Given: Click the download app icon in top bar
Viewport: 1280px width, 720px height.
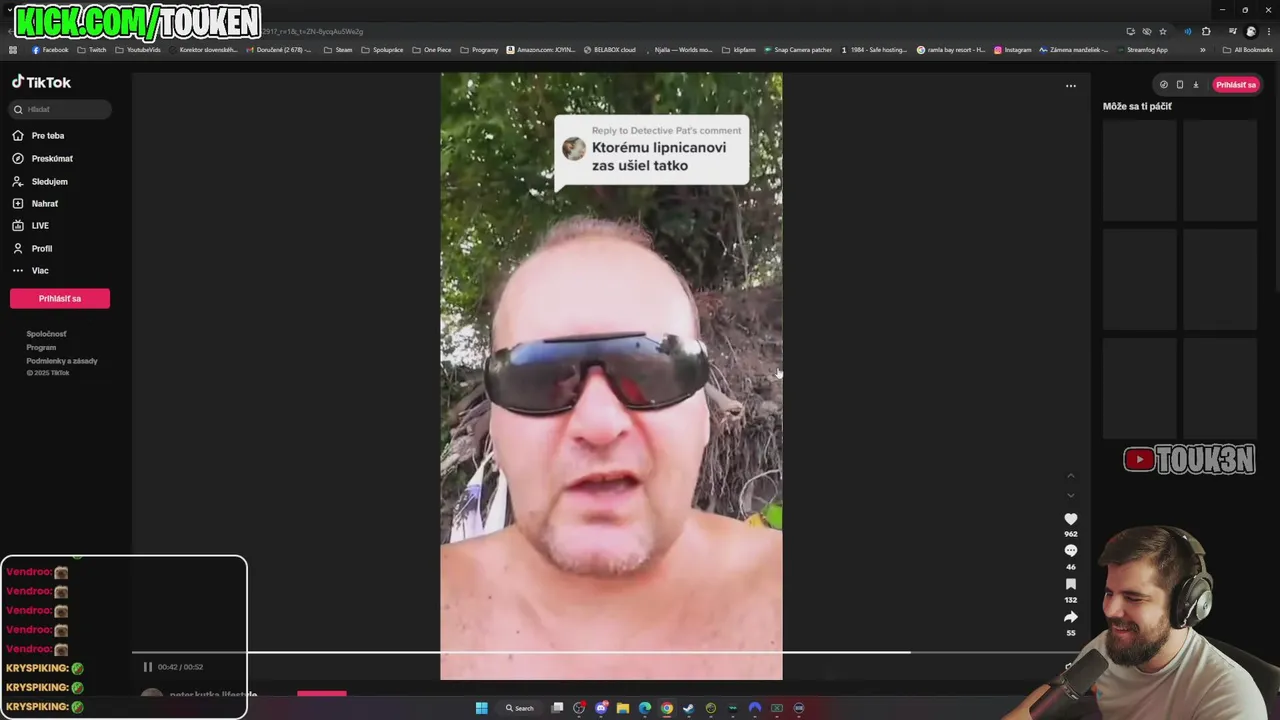Looking at the screenshot, I should coord(1196,85).
